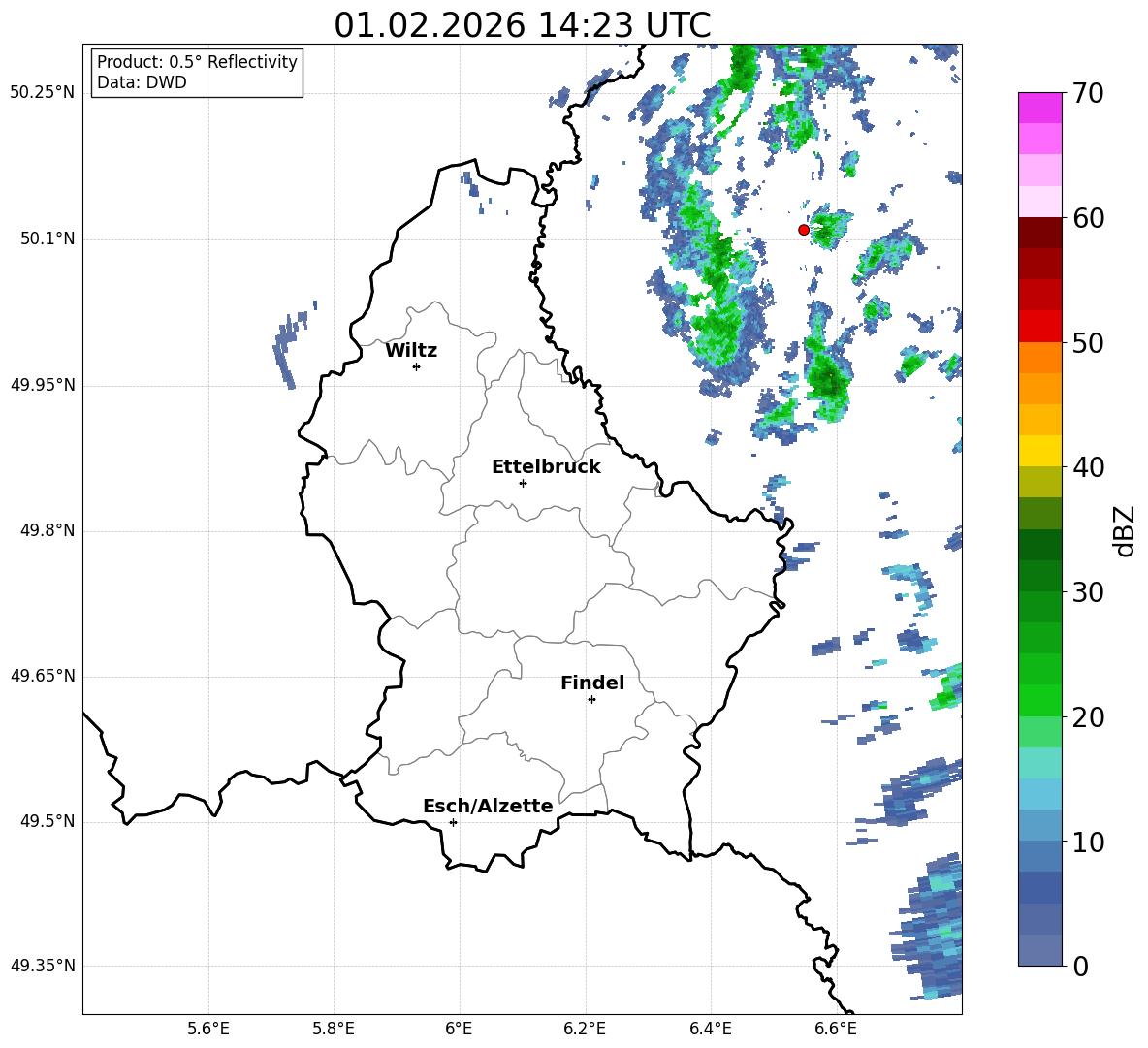
Task: Click the bright green colorbar swatch above 20
Action: 1039,700
